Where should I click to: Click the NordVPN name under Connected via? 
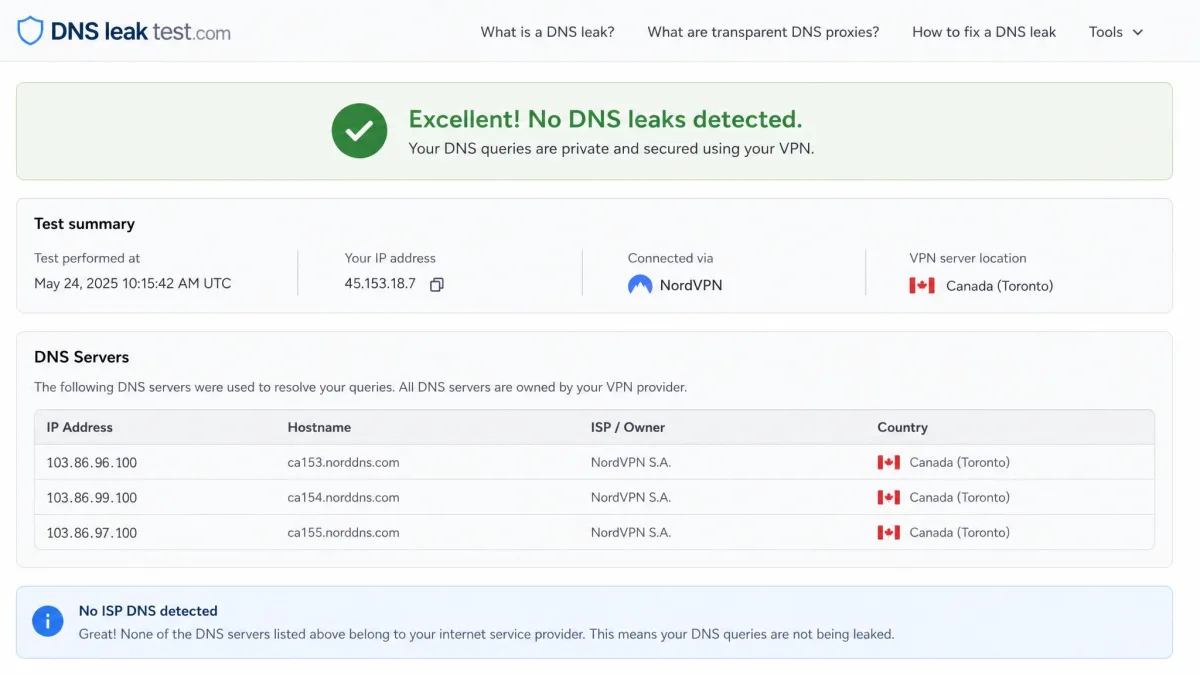pos(691,285)
